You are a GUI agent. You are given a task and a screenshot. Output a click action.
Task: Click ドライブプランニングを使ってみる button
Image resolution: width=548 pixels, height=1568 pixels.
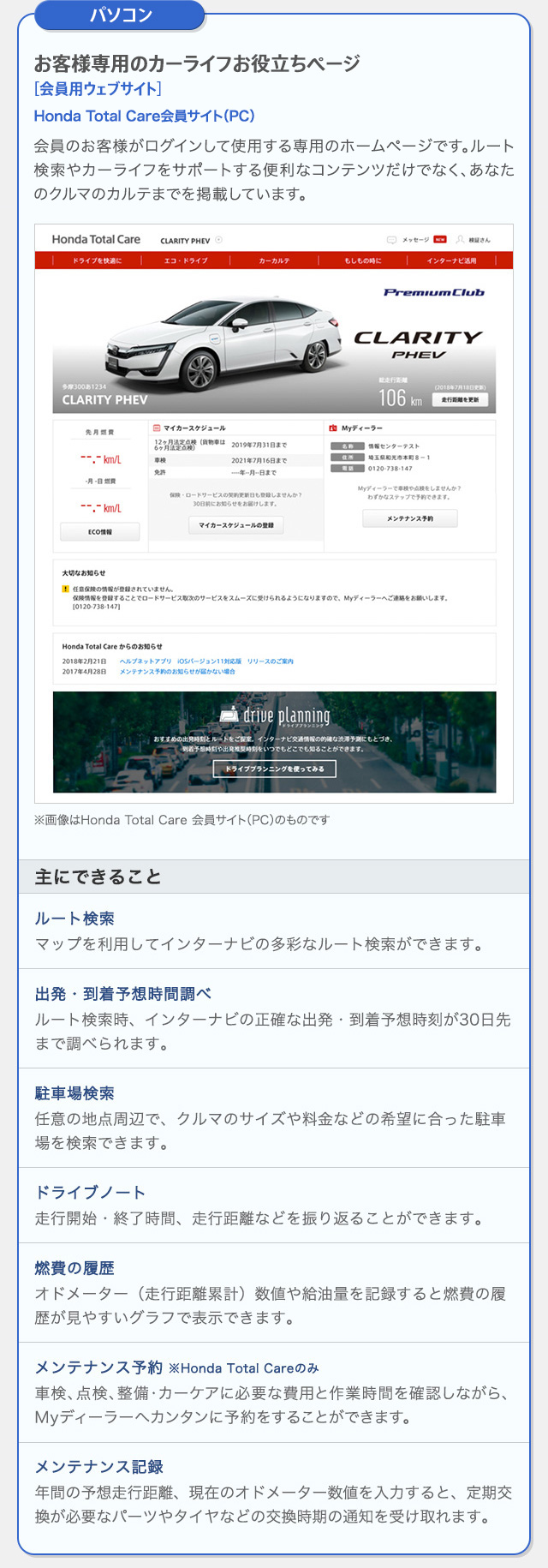click(x=274, y=769)
